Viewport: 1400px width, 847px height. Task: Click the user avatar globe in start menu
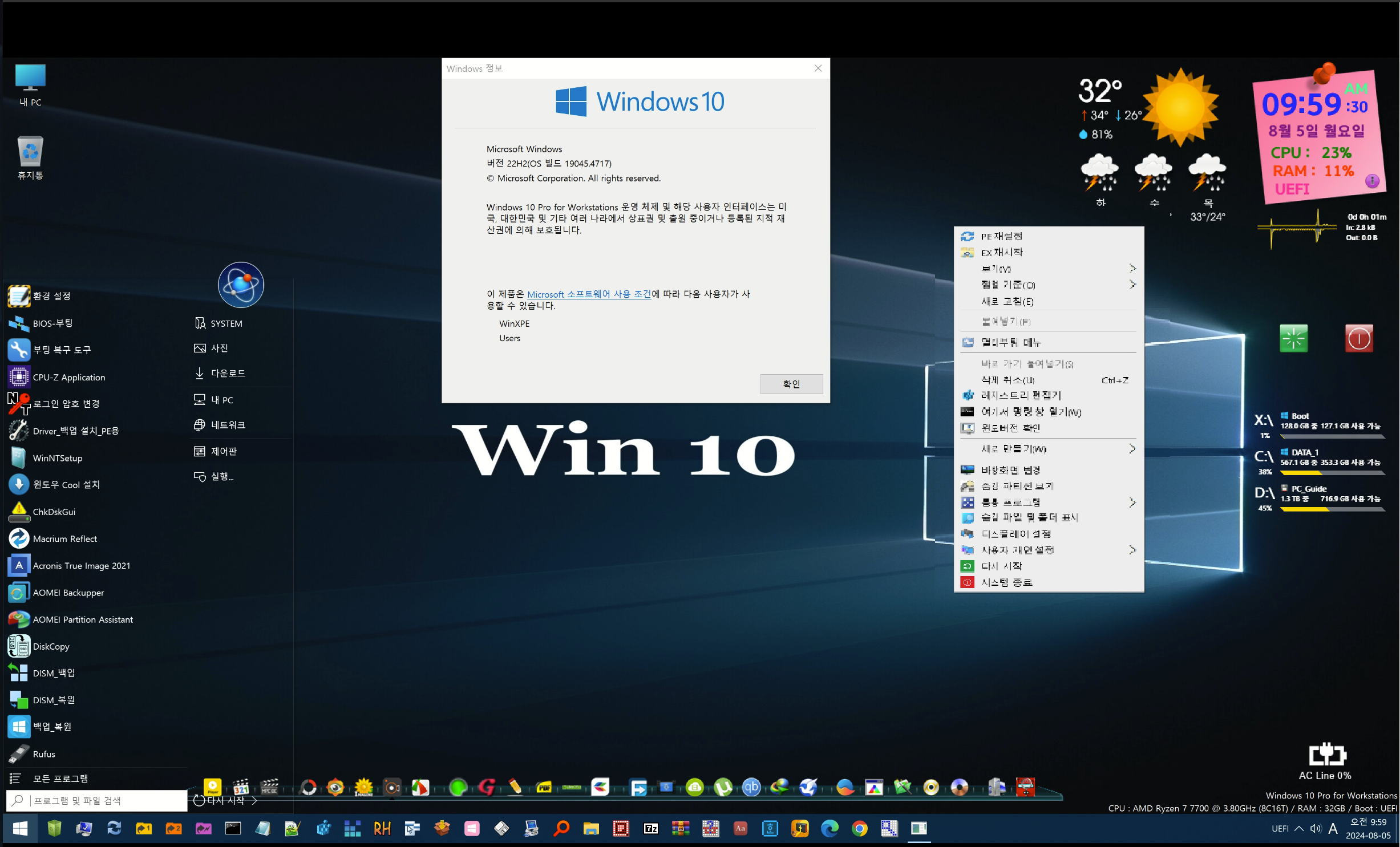pyautogui.click(x=241, y=285)
